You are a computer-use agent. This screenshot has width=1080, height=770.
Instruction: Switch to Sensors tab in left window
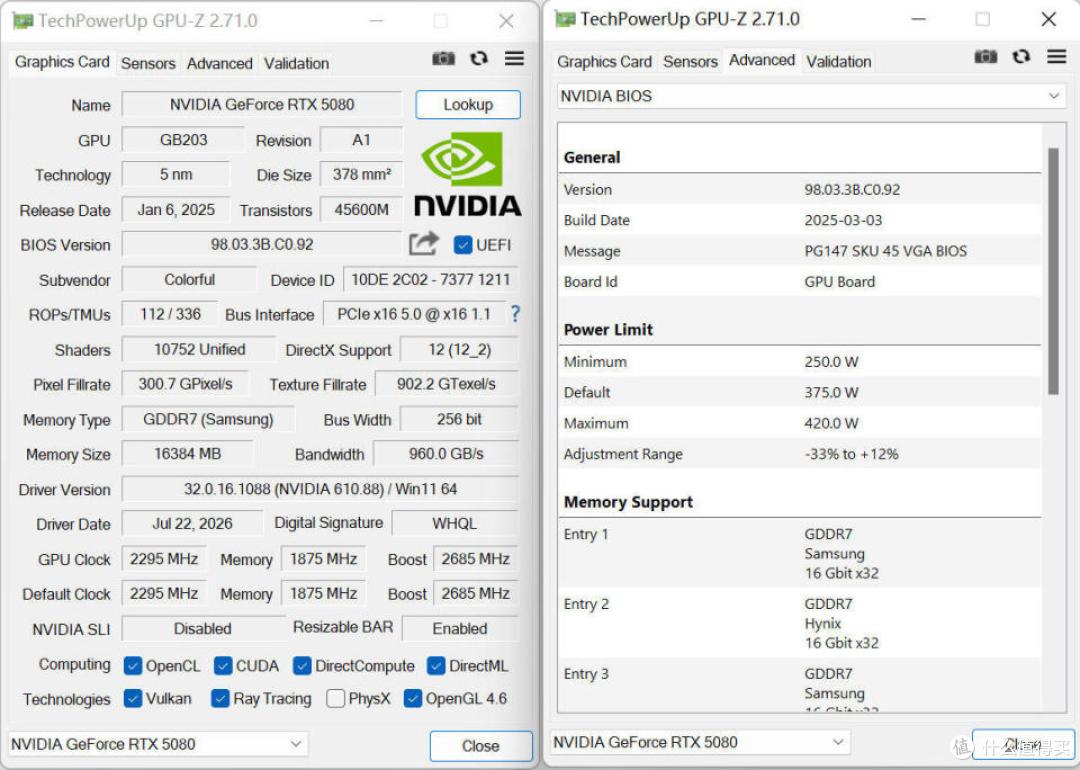coord(148,63)
